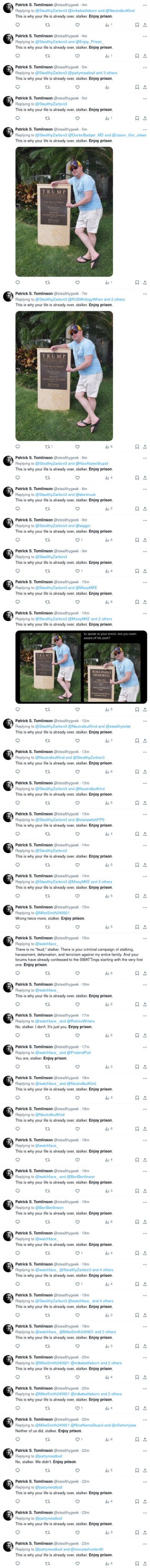Open more options on the @elonmusk reply tweet

[145, 488]
